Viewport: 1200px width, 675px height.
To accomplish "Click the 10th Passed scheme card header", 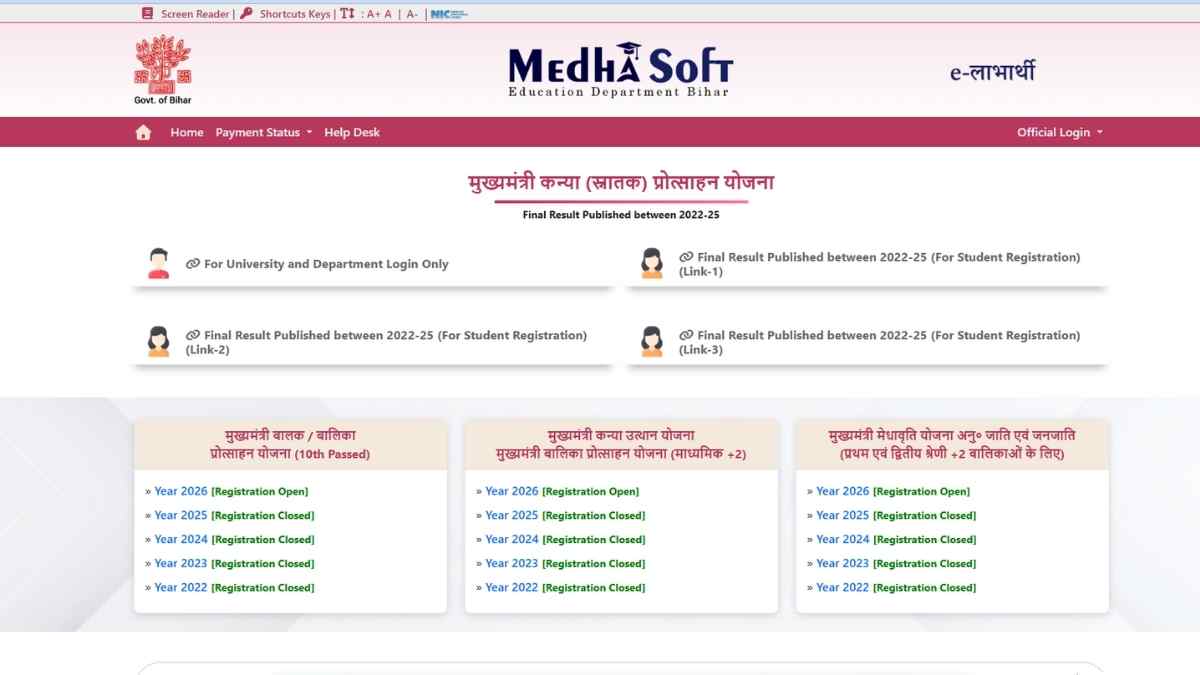I will [x=290, y=444].
